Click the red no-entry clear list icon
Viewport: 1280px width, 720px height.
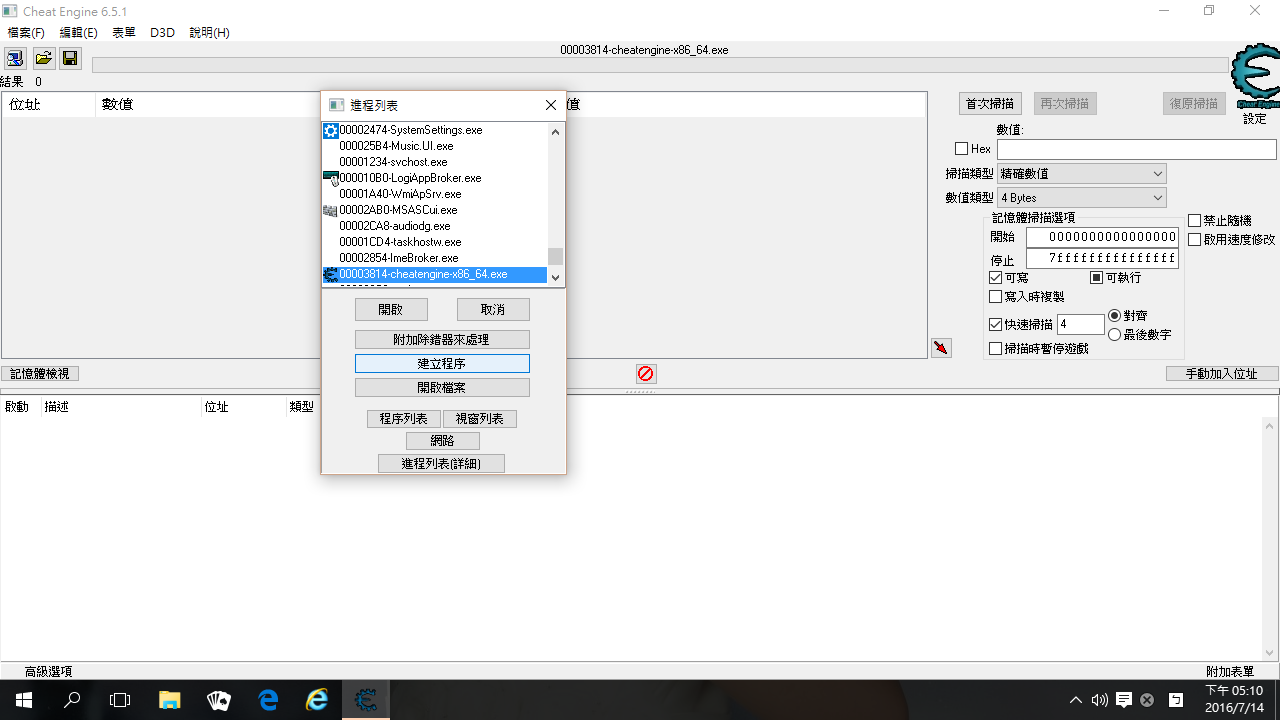[646, 373]
